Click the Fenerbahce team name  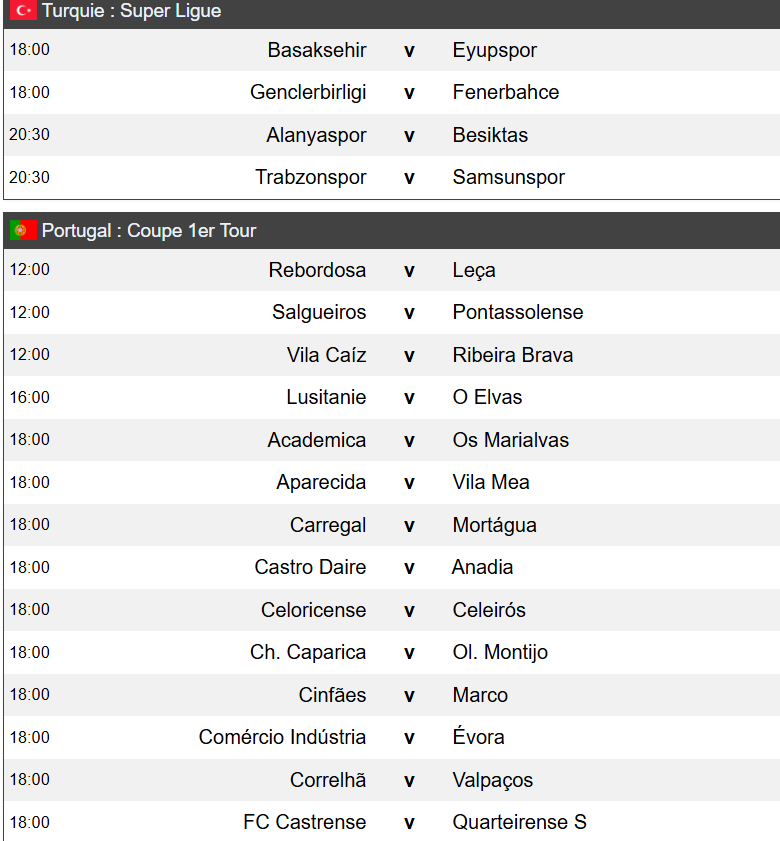tap(505, 93)
